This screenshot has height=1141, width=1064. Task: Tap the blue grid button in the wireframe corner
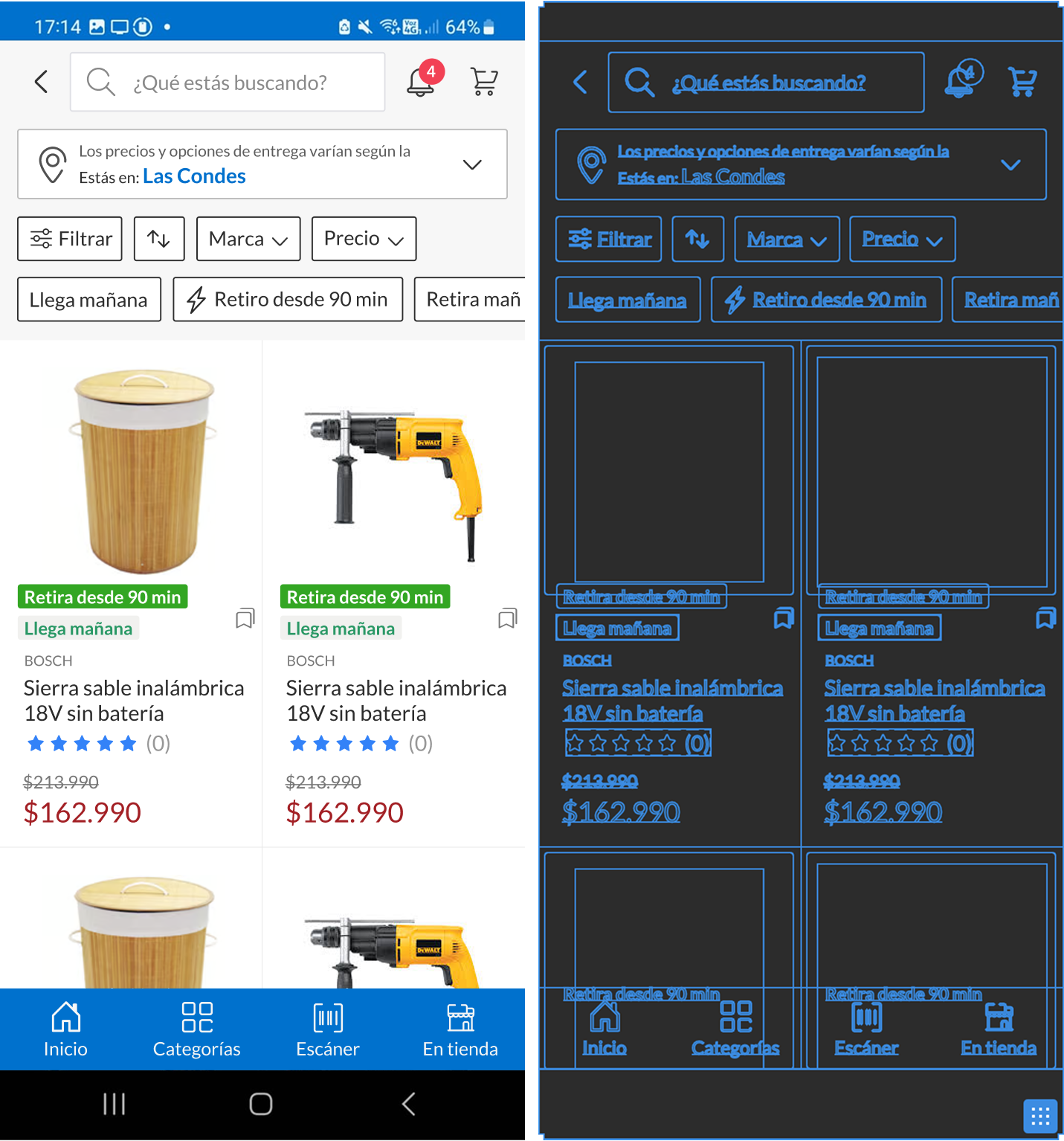[1040, 1116]
